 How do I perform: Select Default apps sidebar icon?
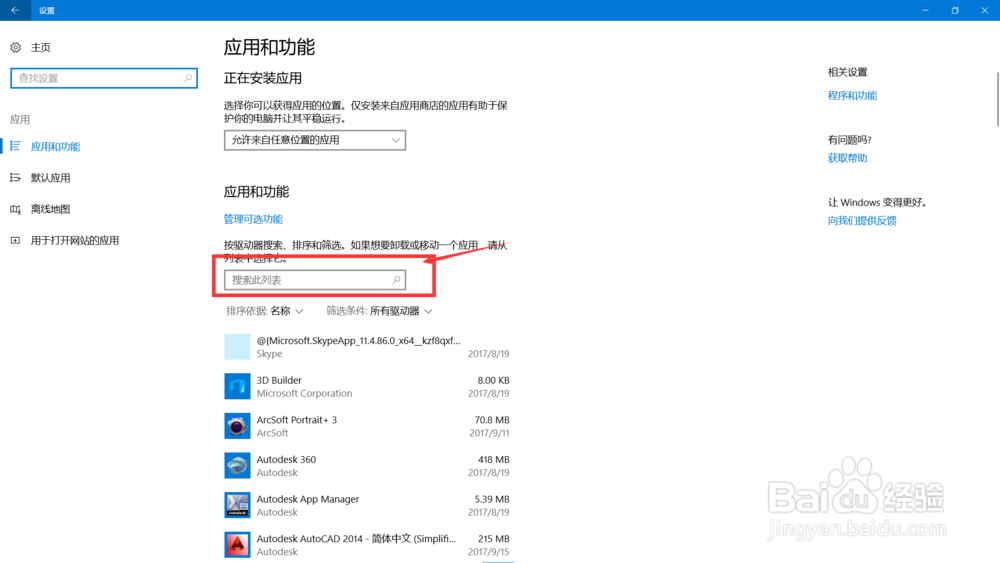click(x=15, y=177)
